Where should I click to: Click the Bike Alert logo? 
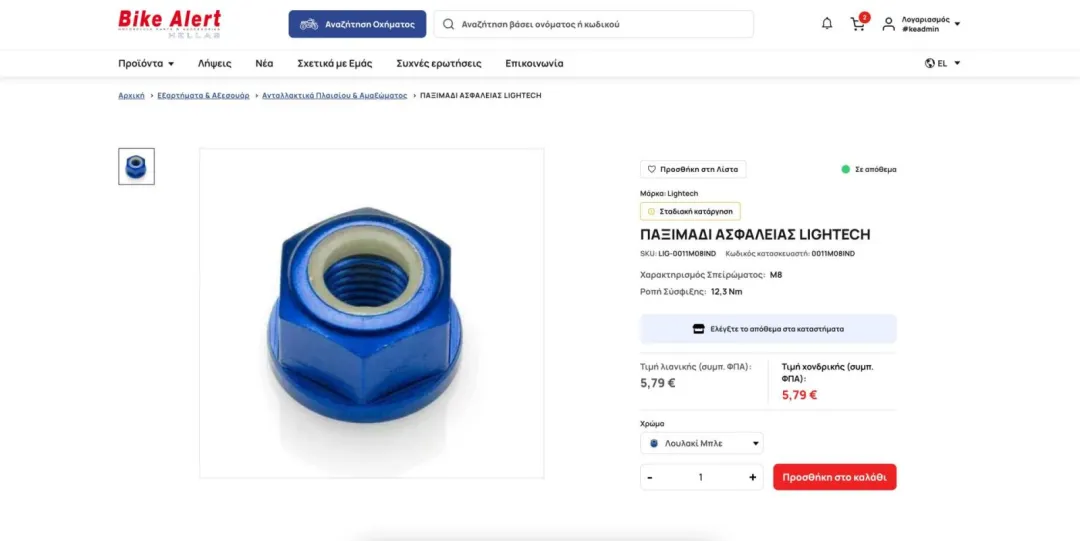169,23
